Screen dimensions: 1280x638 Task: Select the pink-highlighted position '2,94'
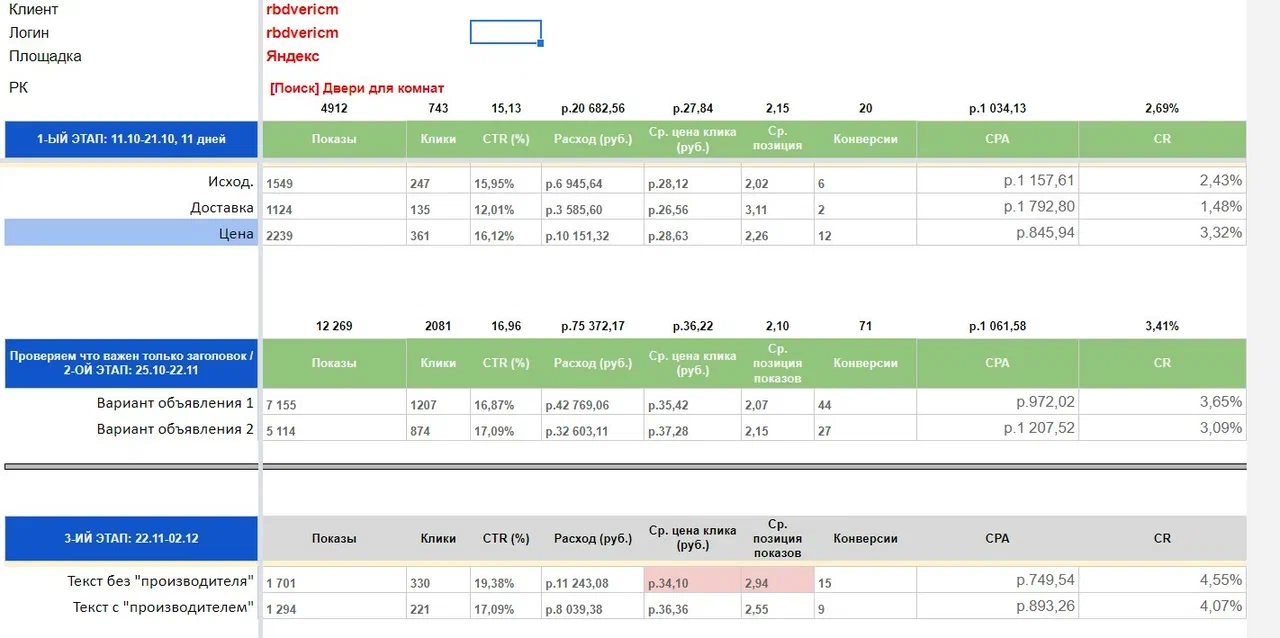point(778,582)
